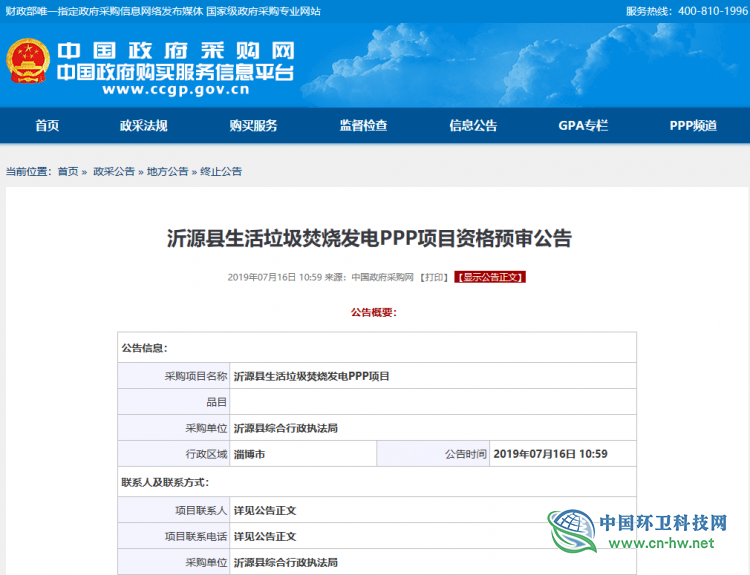Switch to the PPP频道 channel
Viewport: 750px width, 575px height.
pyautogui.click(x=693, y=126)
